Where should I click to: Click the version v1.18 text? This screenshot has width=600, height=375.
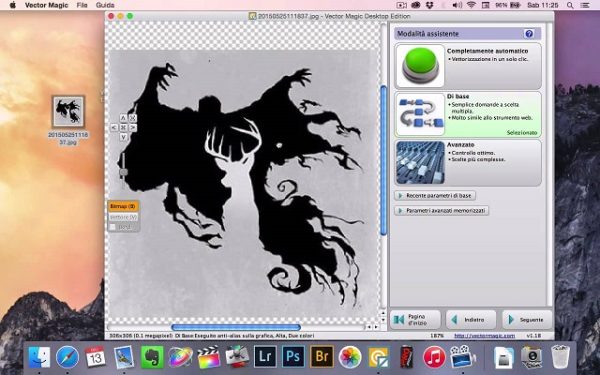pos(534,336)
